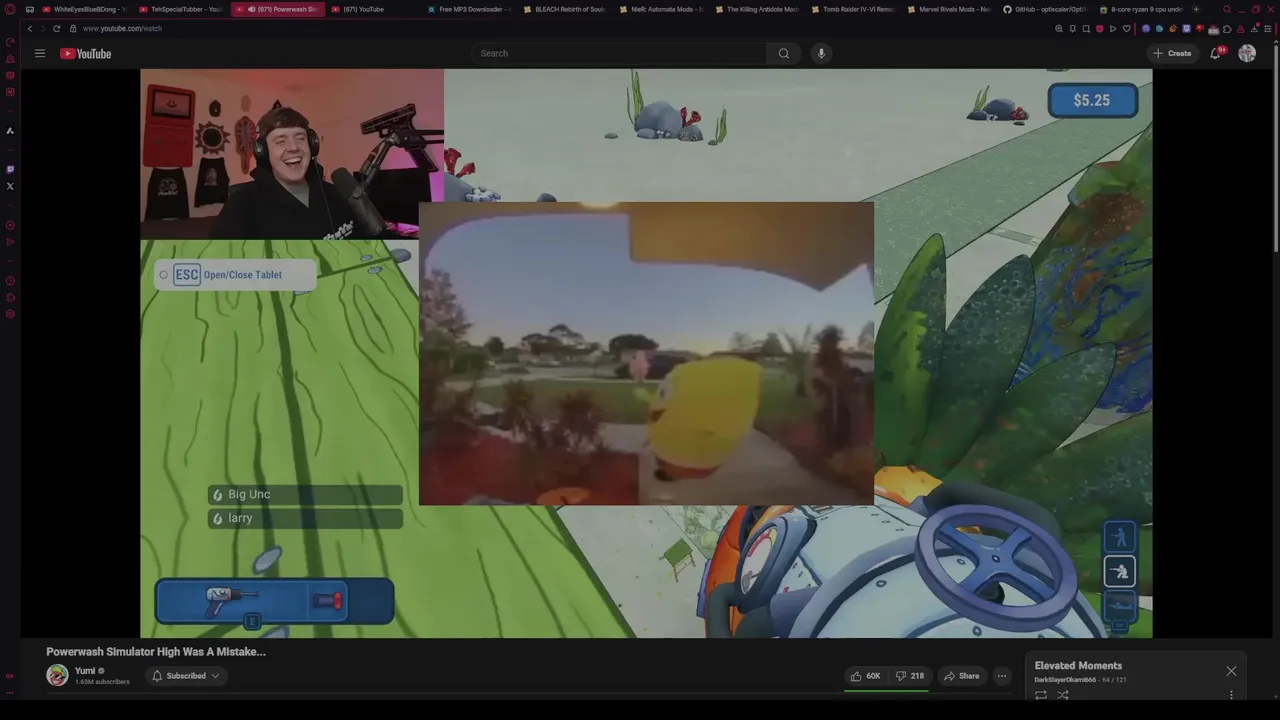The height and width of the screenshot is (720, 1280).
Task: Dislike the video with thumbs down
Action: click(910, 676)
